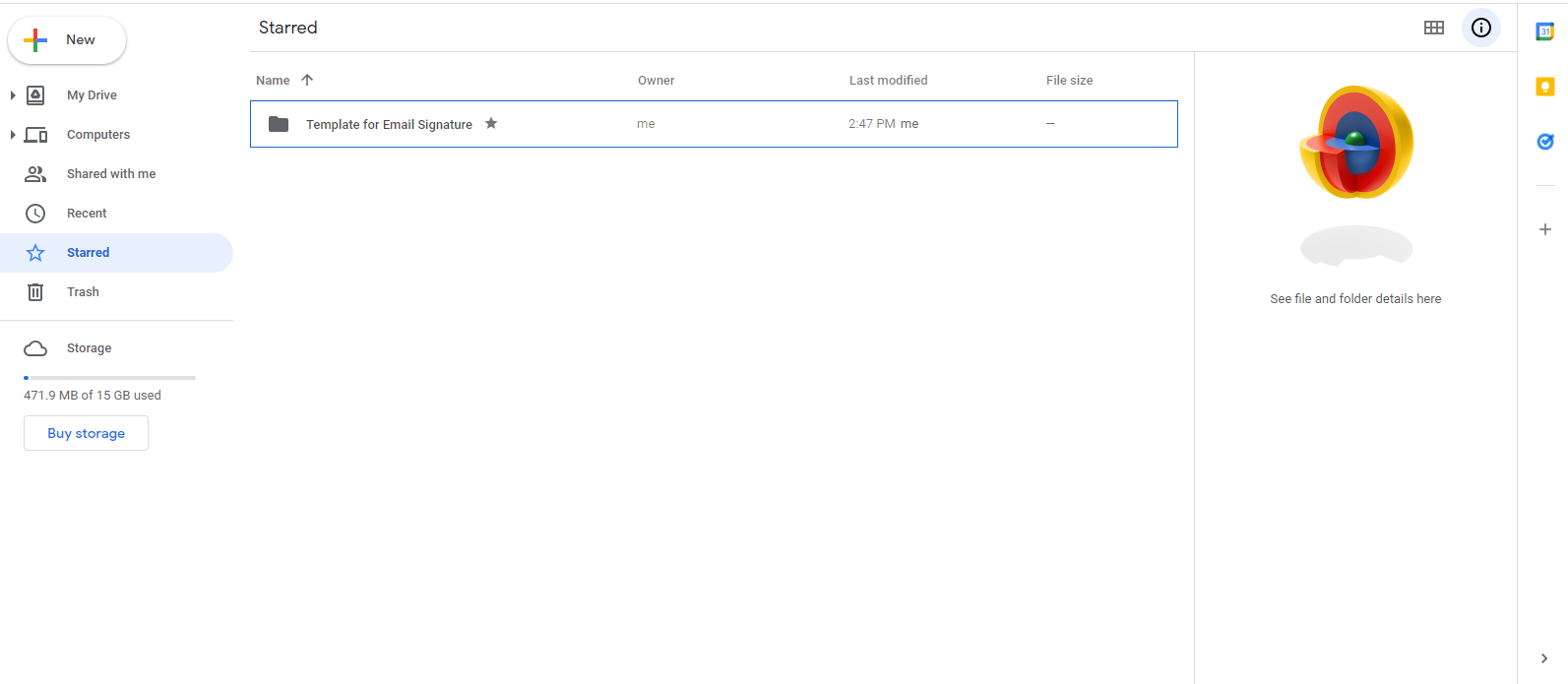Click the New button
This screenshot has width=1568, height=684.
(x=67, y=40)
